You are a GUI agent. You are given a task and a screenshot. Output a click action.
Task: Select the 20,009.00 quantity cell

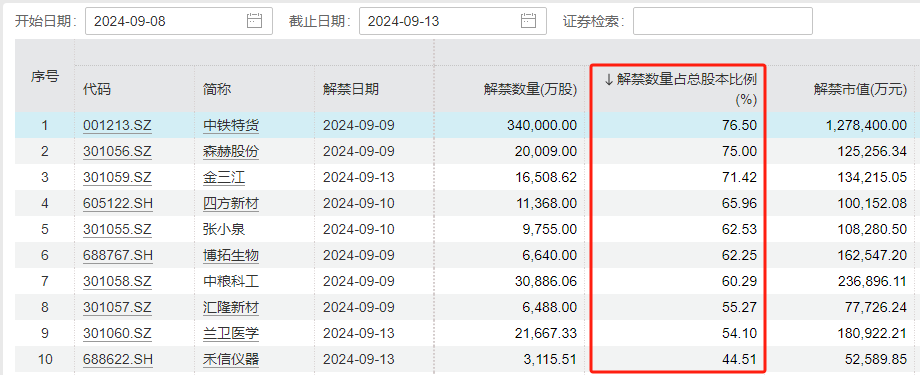pyautogui.click(x=547, y=151)
